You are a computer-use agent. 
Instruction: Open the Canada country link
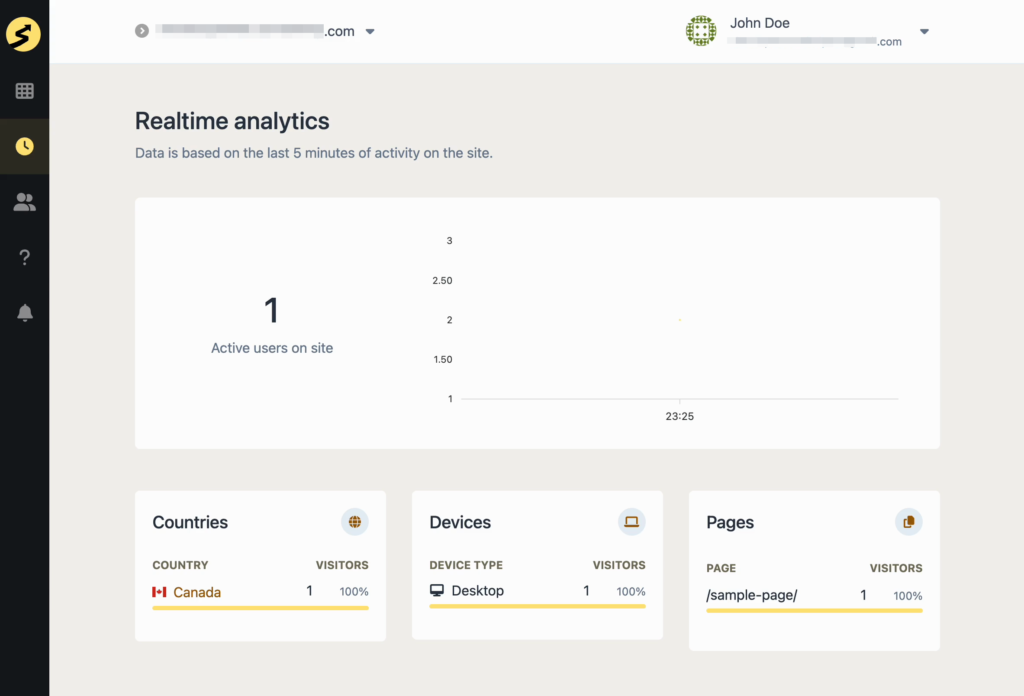197,592
